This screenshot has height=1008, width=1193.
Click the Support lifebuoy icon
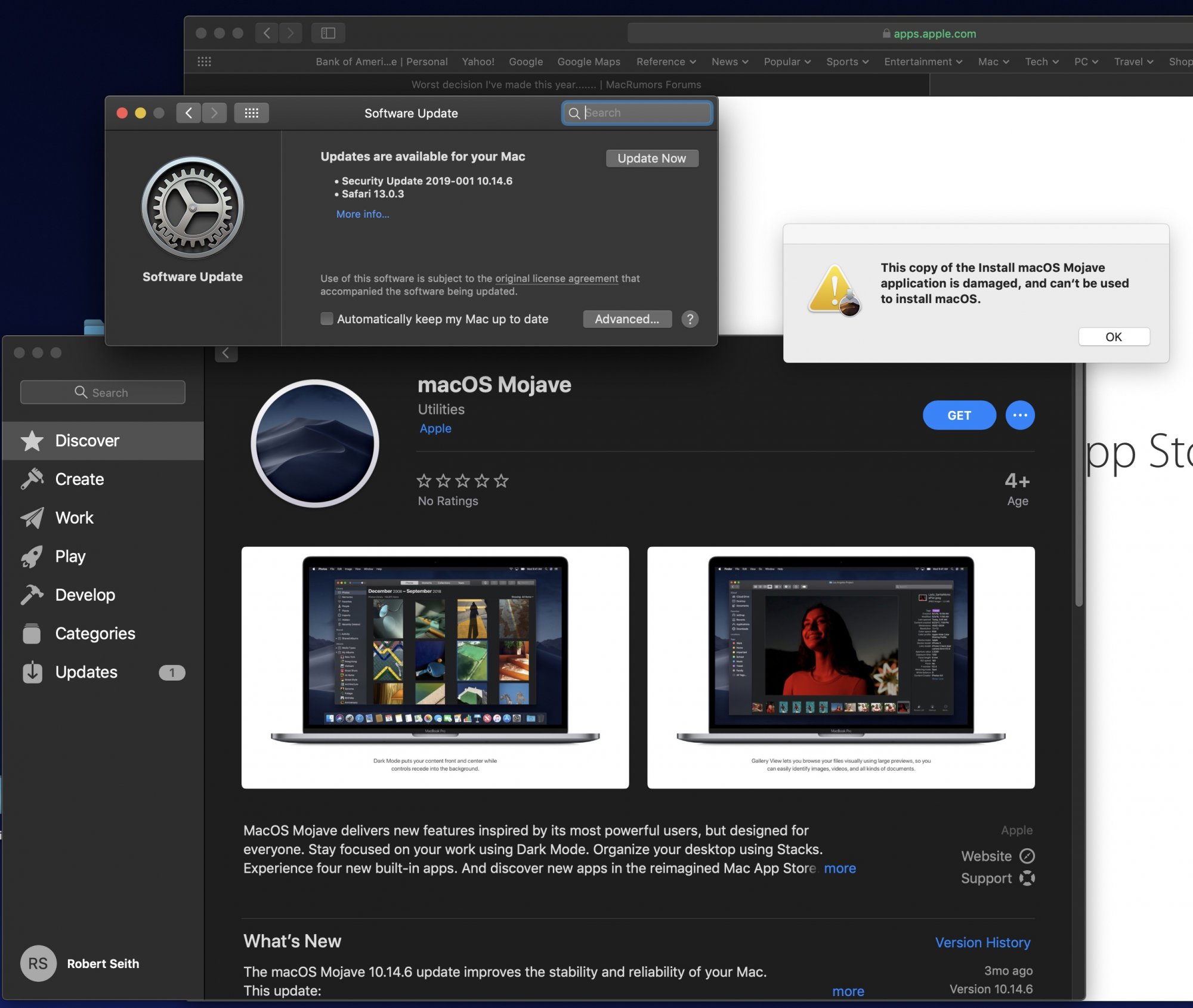tap(1027, 878)
